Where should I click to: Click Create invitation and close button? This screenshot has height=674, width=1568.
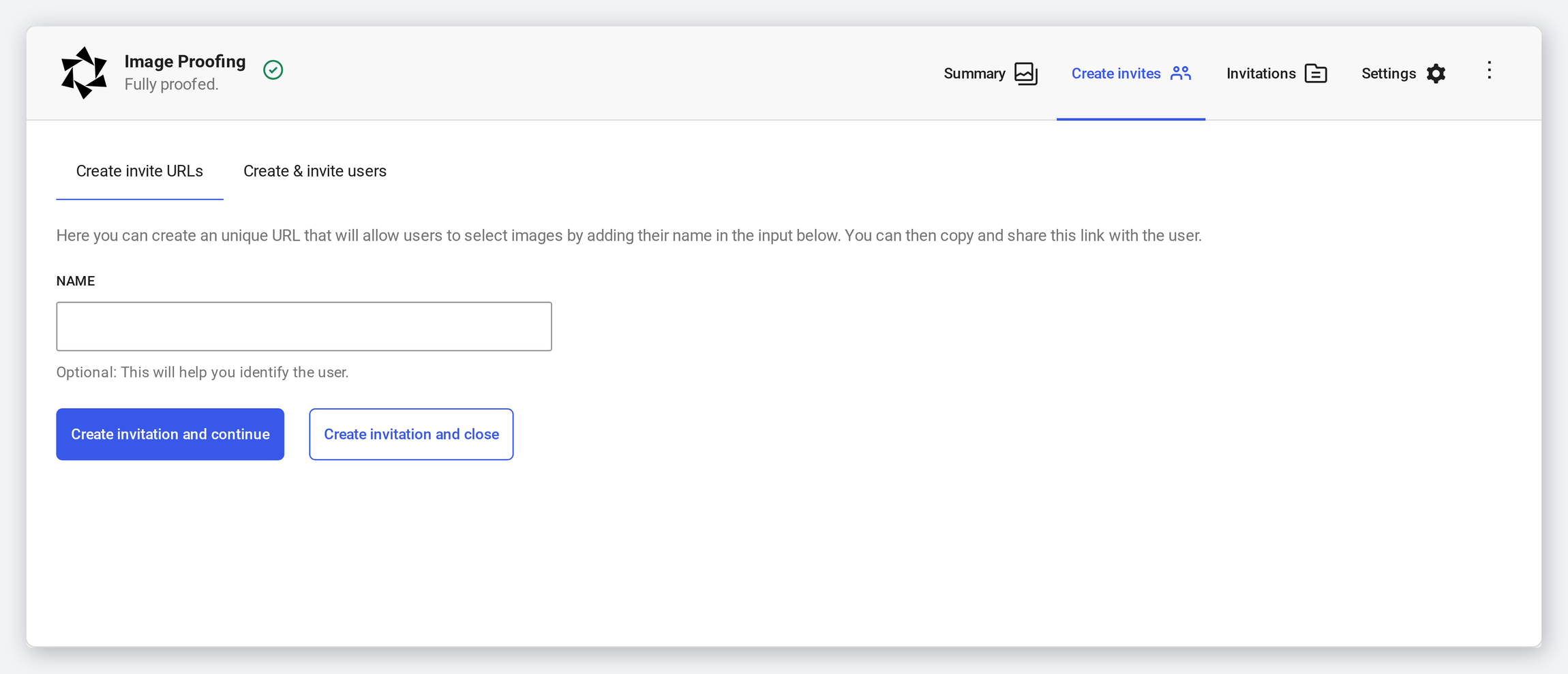(x=411, y=434)
